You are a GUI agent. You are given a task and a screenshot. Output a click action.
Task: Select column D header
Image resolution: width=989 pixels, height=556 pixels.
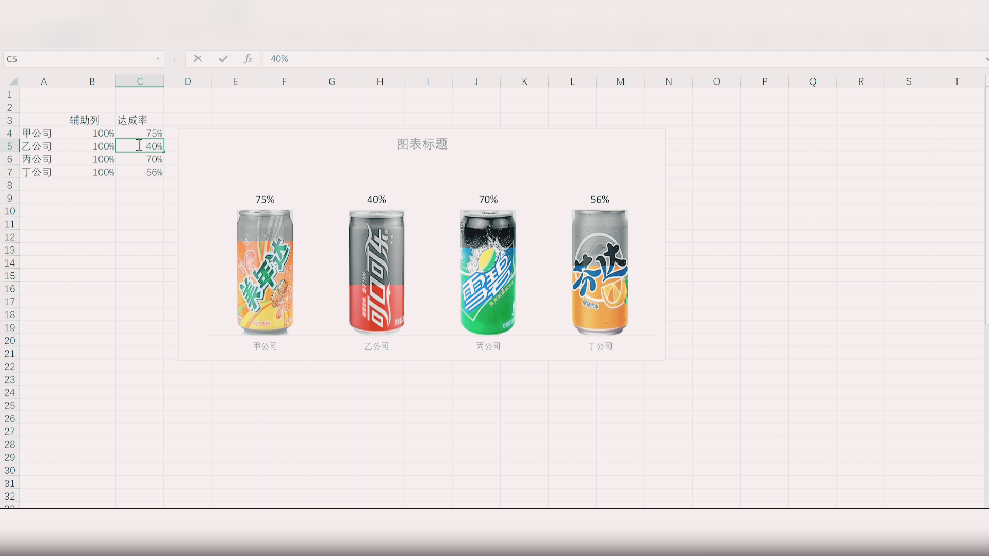pyautogui.click(x=187, y=81)
